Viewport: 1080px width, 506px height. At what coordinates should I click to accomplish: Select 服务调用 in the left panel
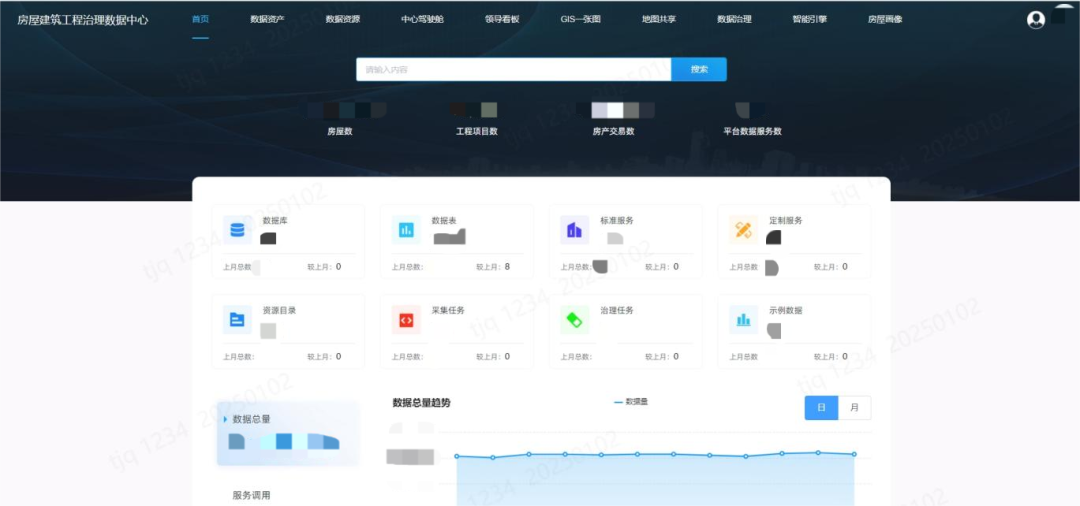(251, 495)
